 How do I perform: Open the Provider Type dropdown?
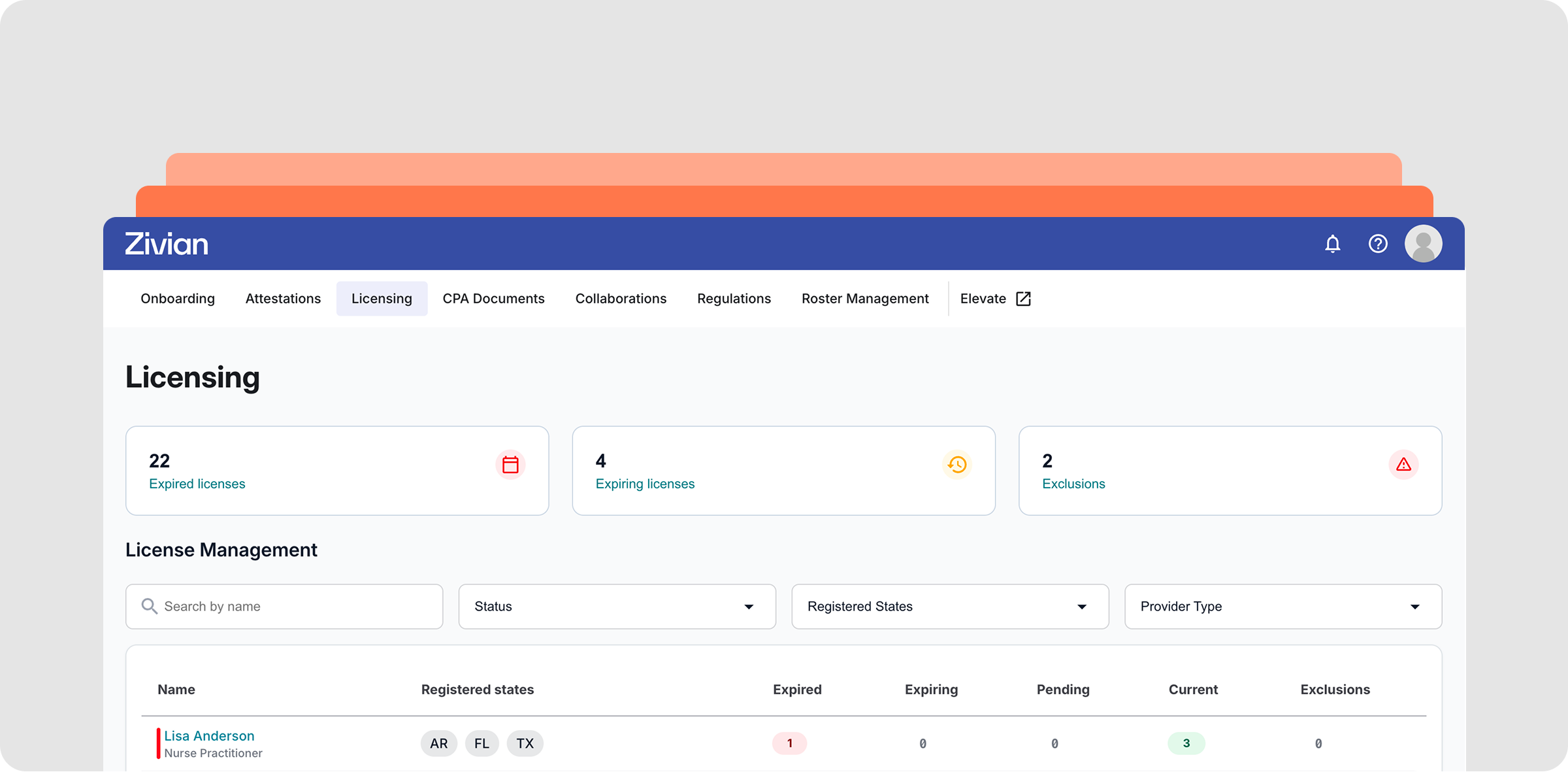click(1283, 607)
